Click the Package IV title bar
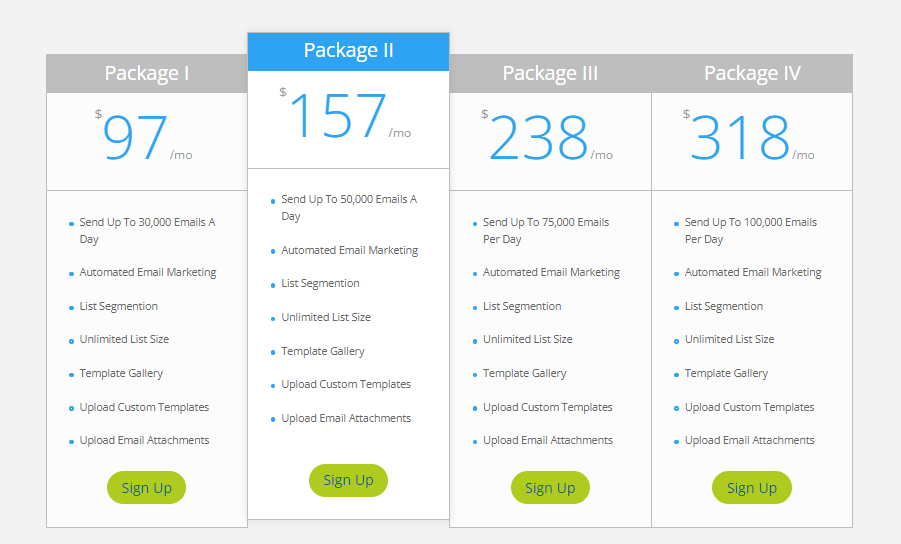Image resolution: width=901 pixels, height=544 pixels. [x=752, y=73]
